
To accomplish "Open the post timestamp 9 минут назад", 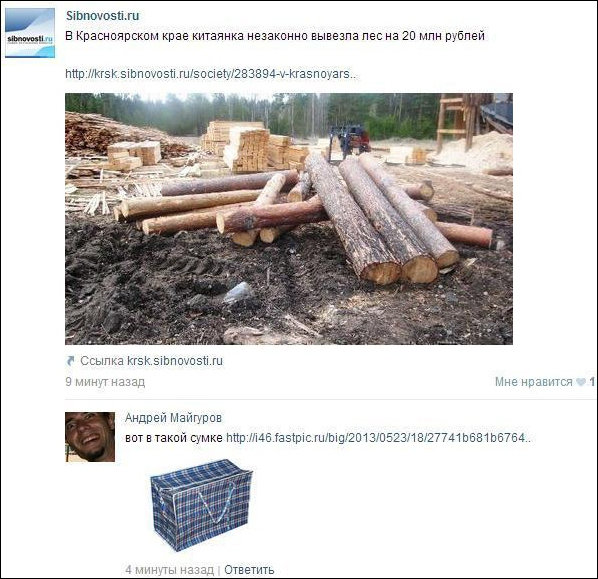I will [105, 382].
